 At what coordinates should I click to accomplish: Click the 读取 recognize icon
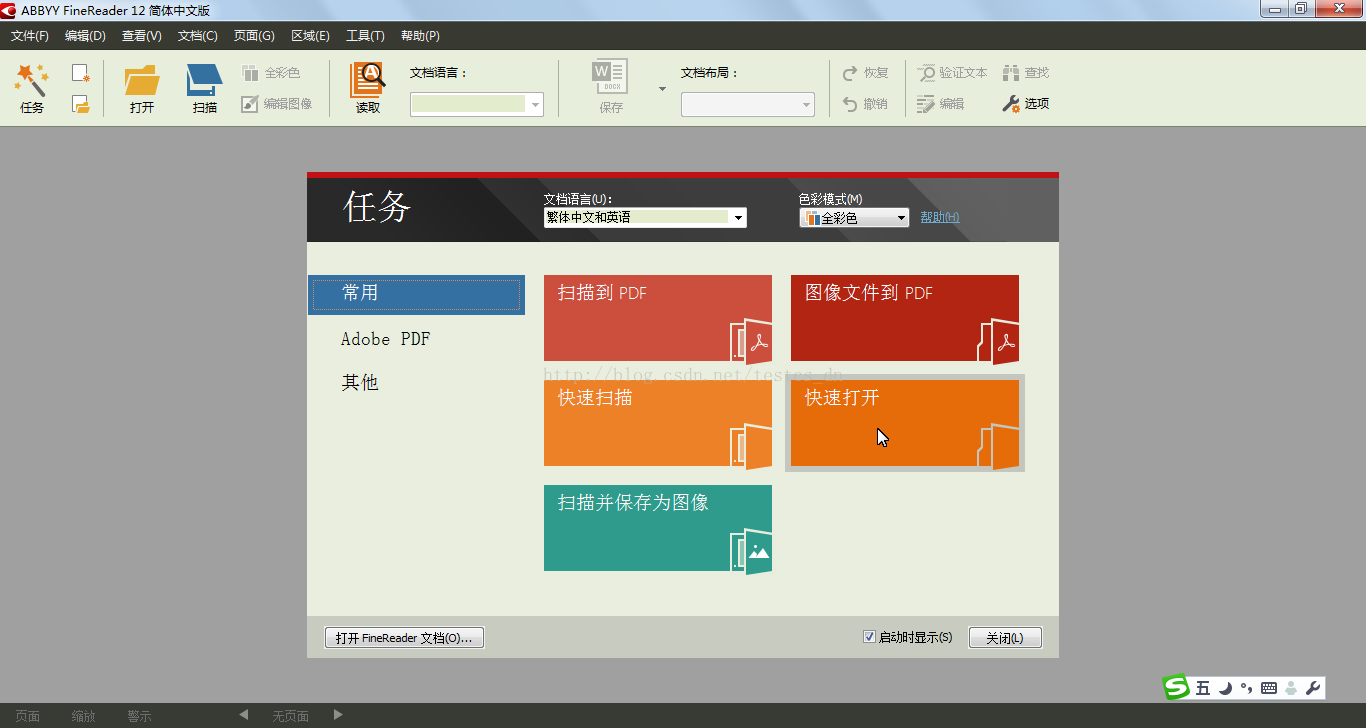(368, 80)
